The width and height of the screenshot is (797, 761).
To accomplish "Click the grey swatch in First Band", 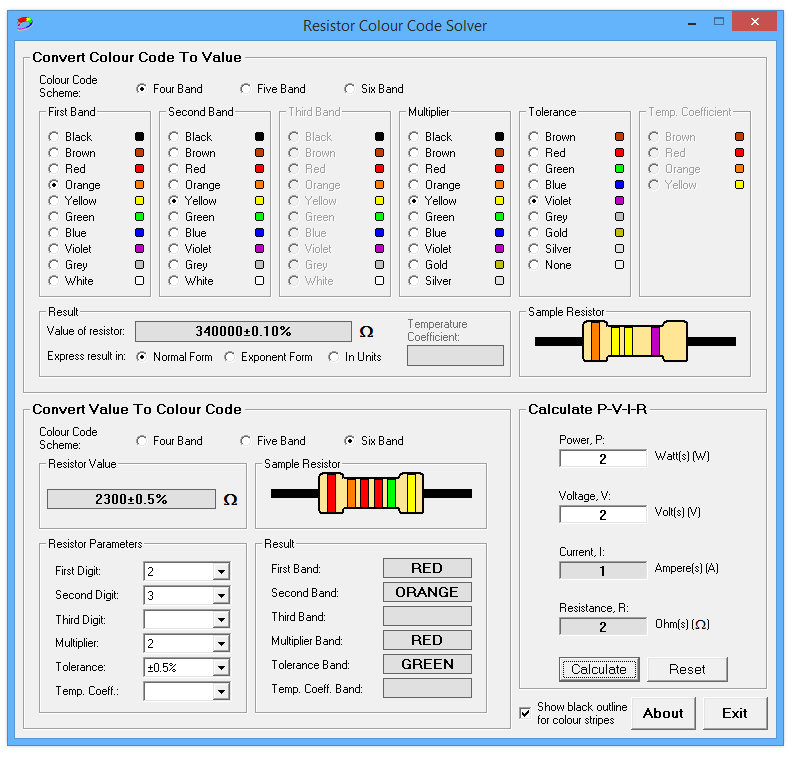I will (139, 265).
